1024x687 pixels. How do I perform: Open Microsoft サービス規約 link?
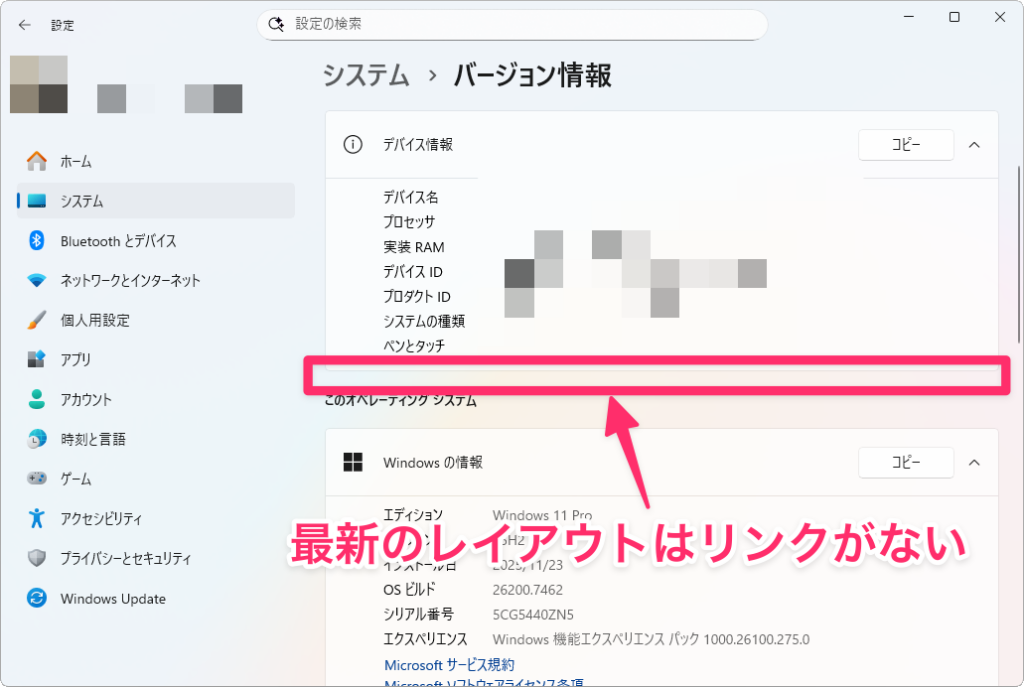point(449,665)
